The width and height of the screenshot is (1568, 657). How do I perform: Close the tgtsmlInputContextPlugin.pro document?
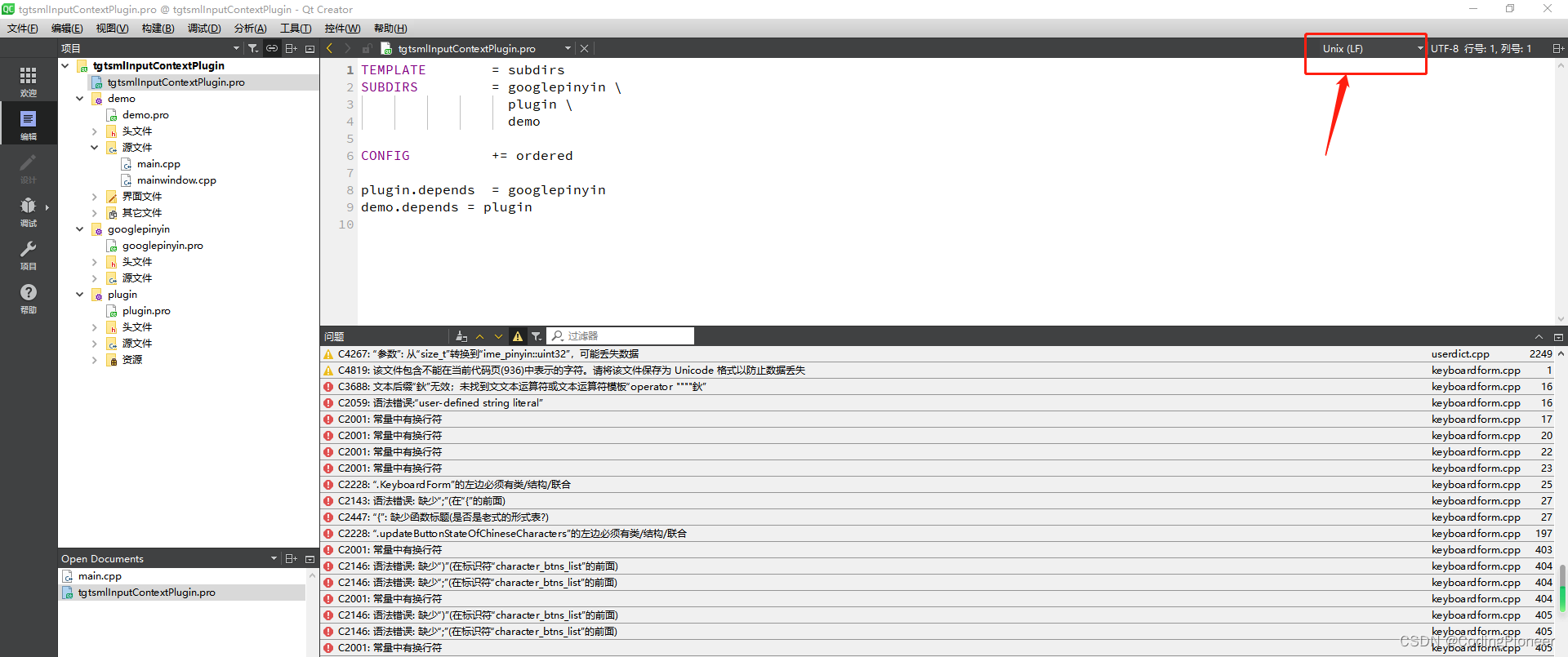click(584, 49)
